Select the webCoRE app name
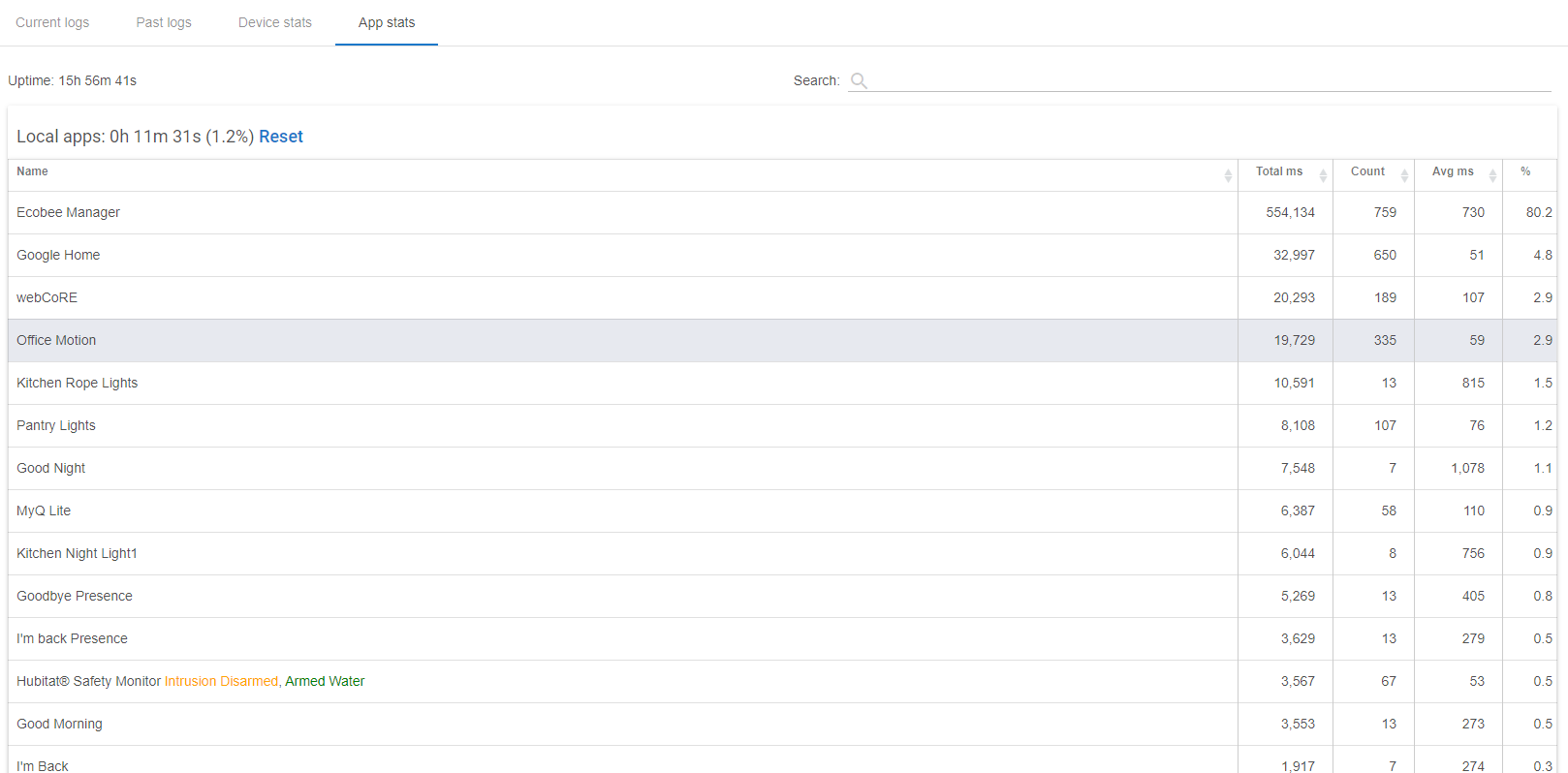This screenshot has height=773, width=1568. point(47,297)
